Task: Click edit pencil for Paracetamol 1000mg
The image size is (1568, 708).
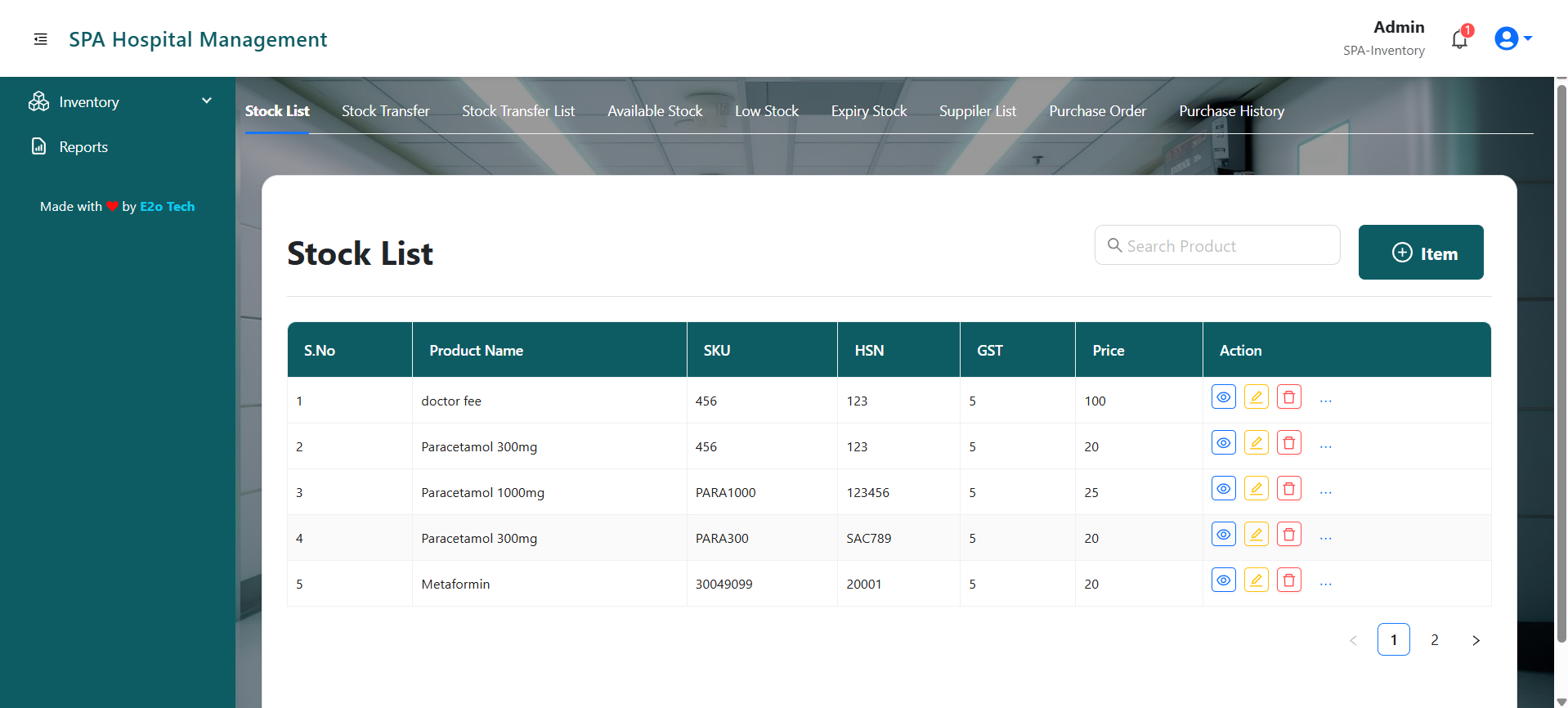Action: [x=1256, y=489]
